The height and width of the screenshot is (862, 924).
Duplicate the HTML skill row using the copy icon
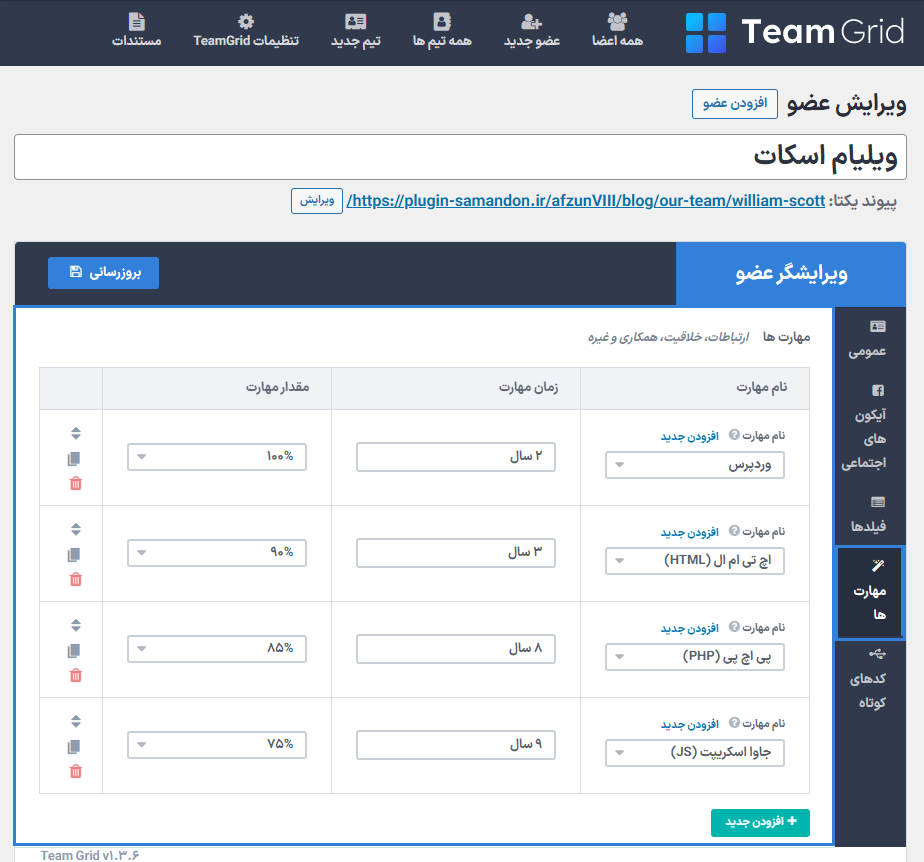[x=76, y=555]
